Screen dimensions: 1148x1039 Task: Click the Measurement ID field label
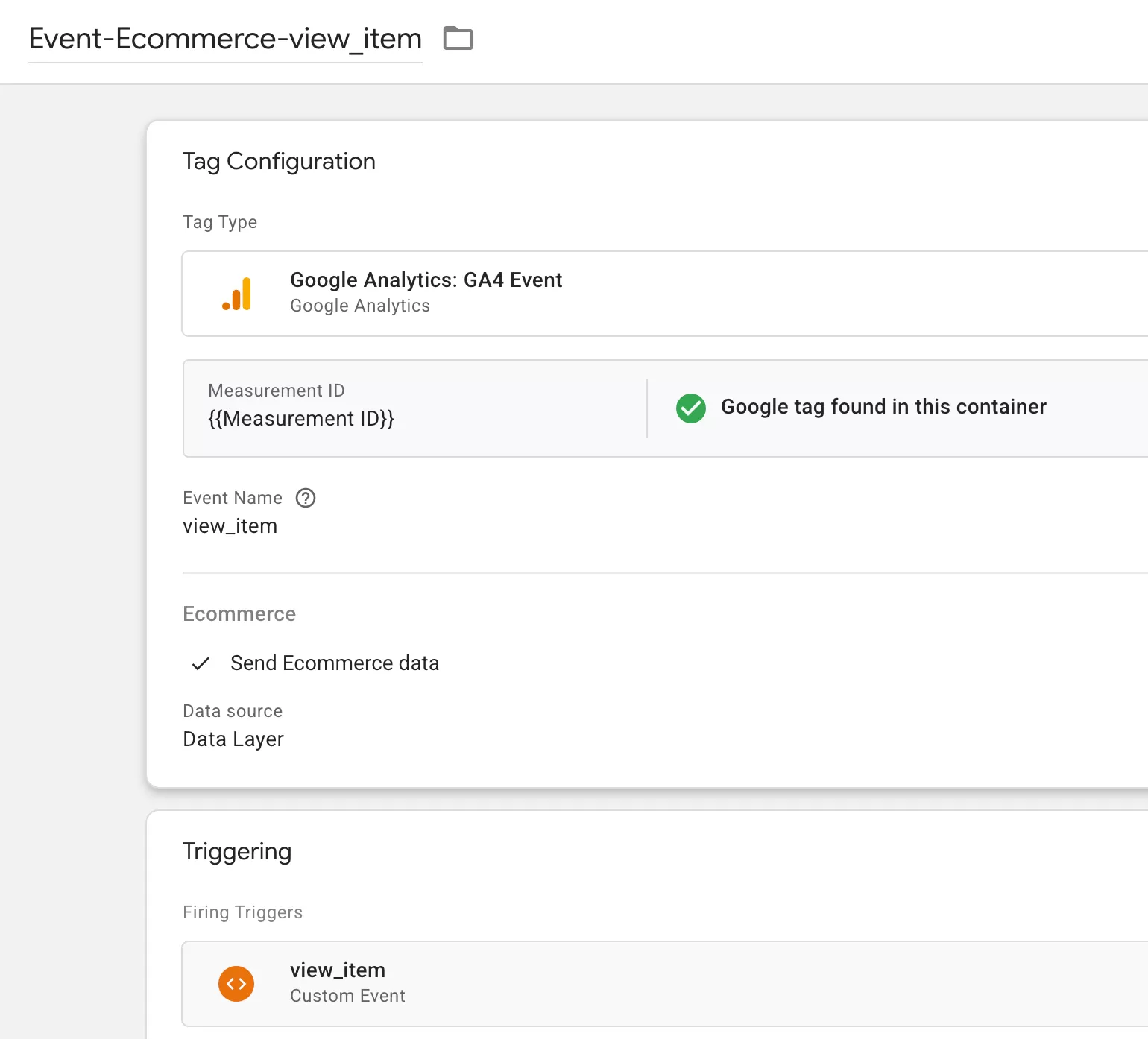point(277,391)
